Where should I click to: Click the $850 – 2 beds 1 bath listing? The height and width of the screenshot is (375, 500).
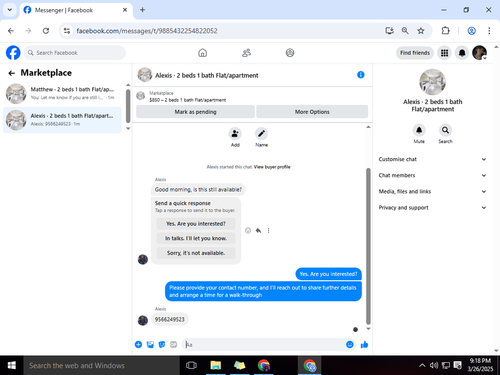pos(188,100)
